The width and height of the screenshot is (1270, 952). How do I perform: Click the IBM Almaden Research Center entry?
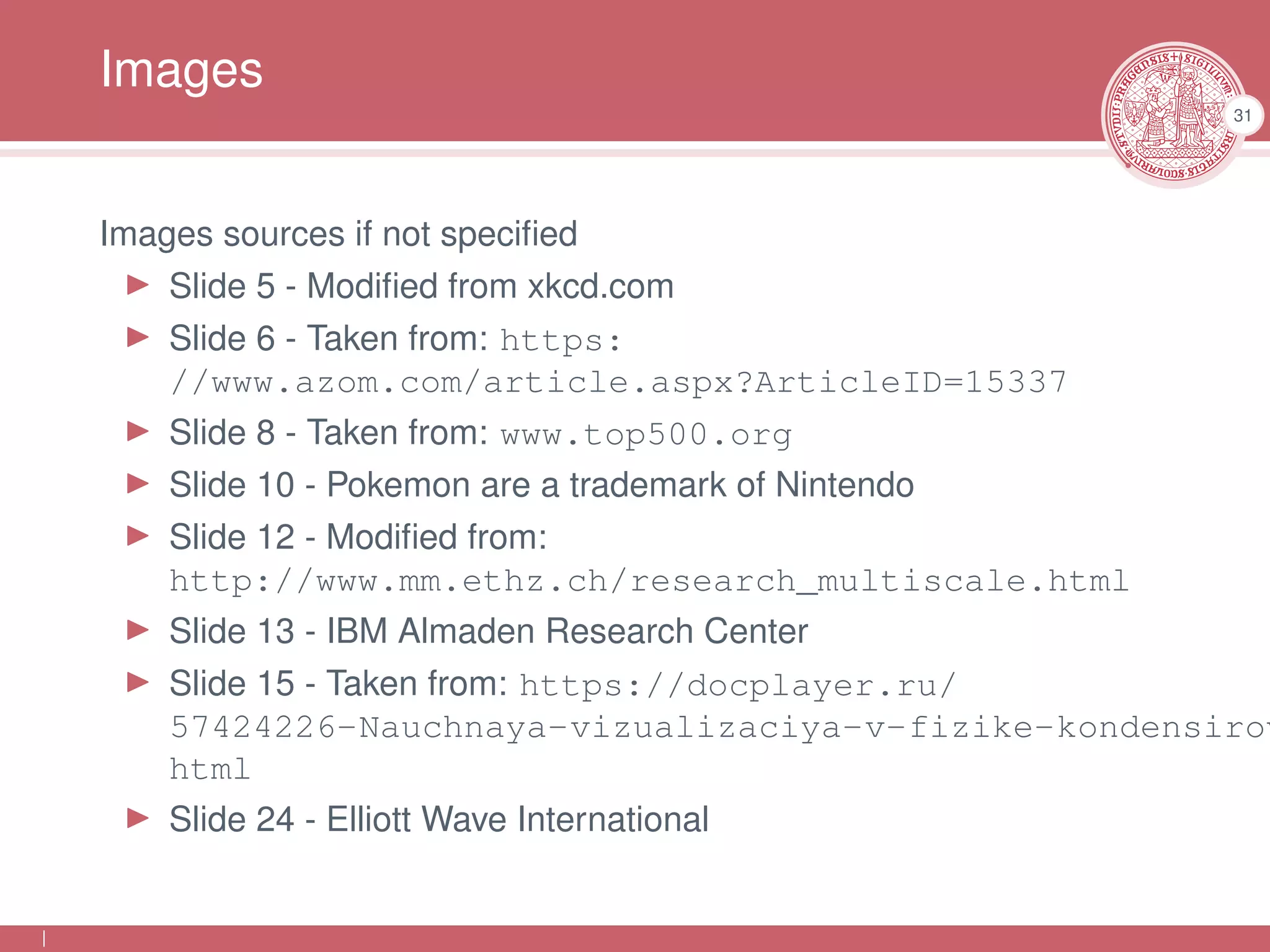(489, 631)
